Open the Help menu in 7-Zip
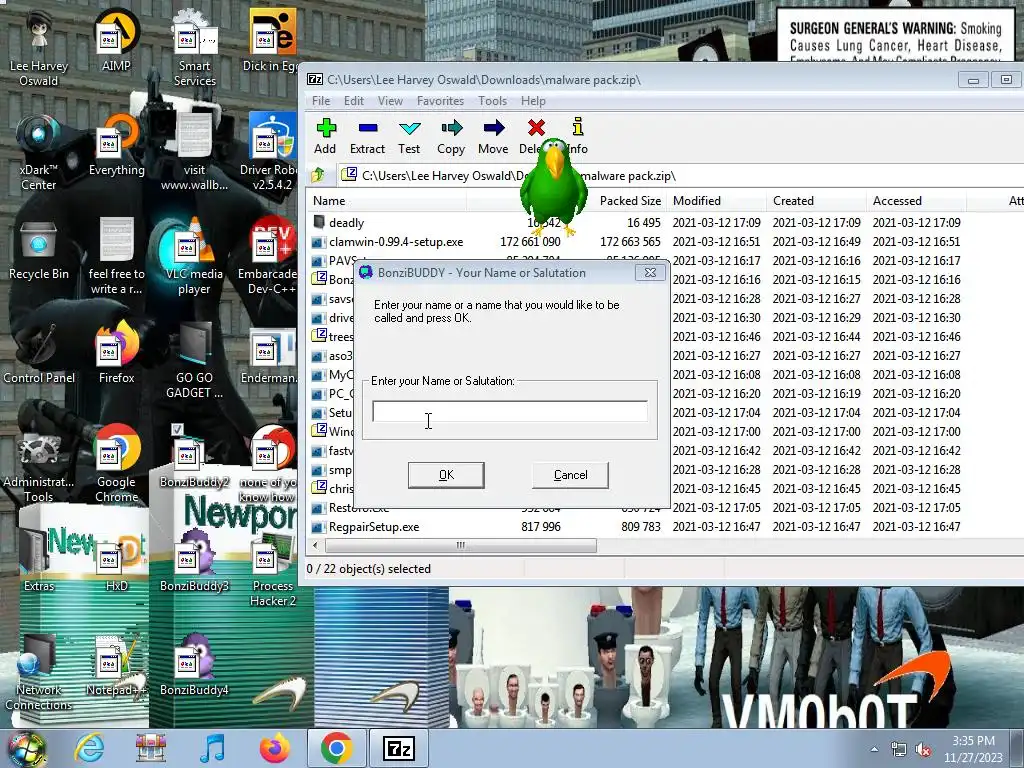The height and width of the screenshot is (768, 1024). (x=533, y=101)
